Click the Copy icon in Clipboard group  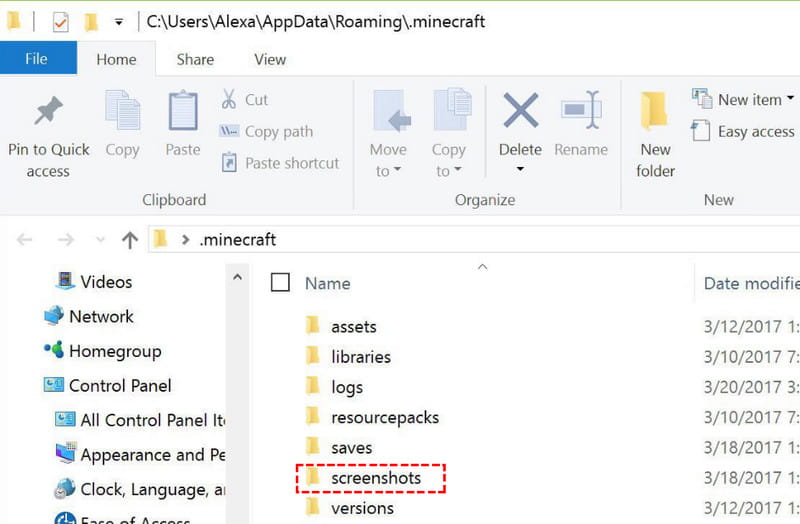pos(122,110)
